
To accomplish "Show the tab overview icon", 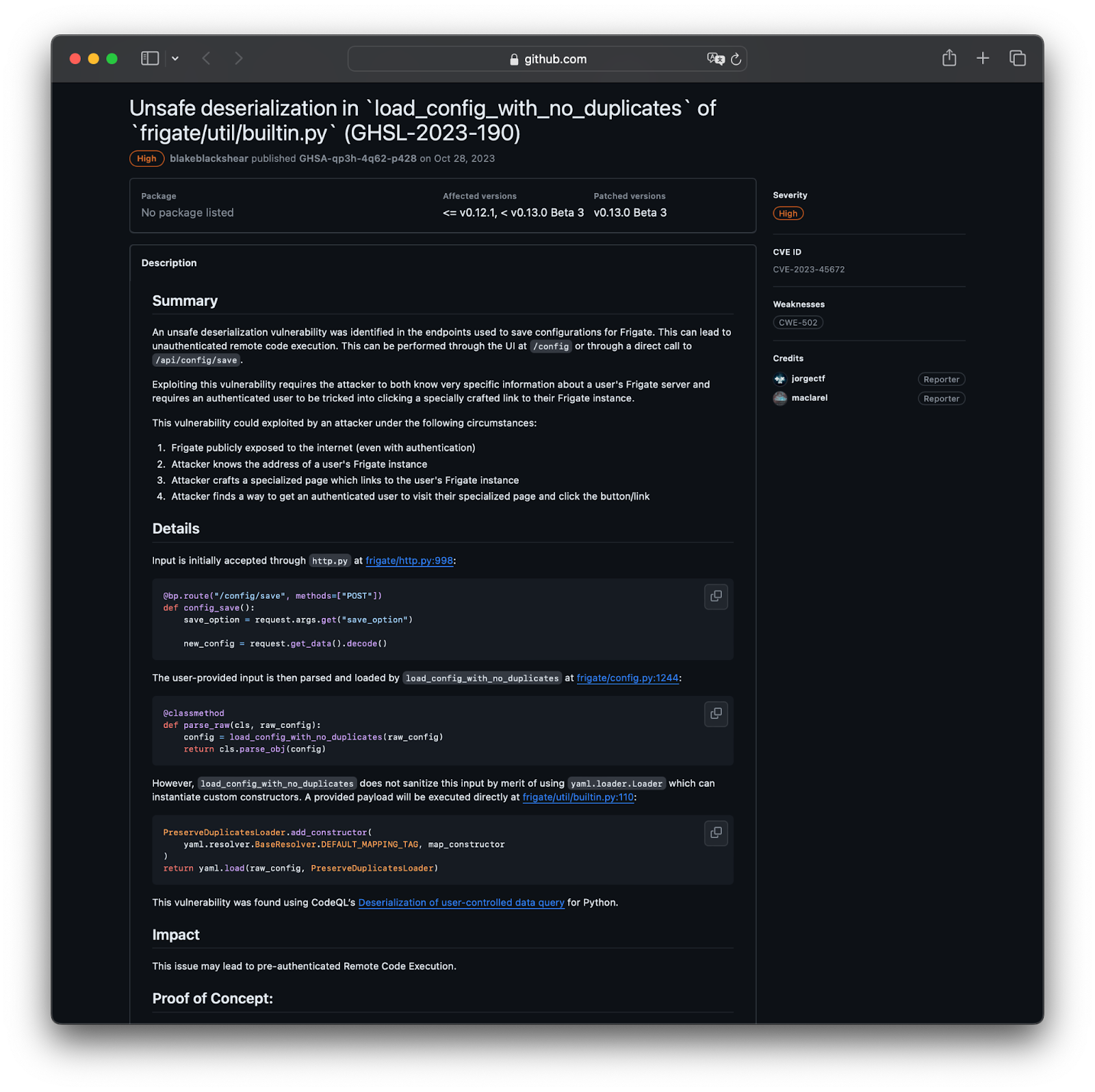I will (x=1018, y=58).
